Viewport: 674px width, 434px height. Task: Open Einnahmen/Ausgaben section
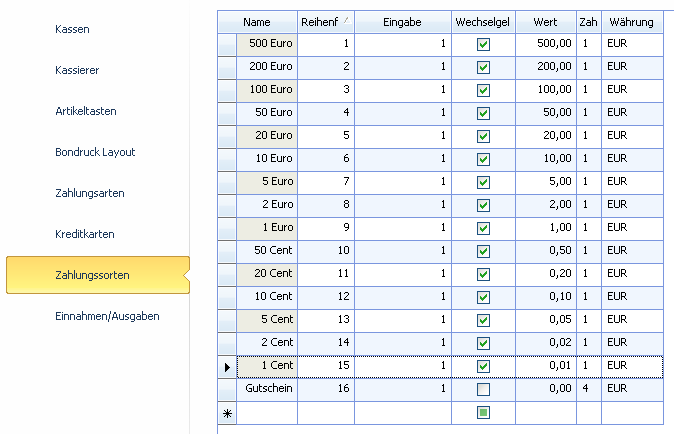coord(107,316)
